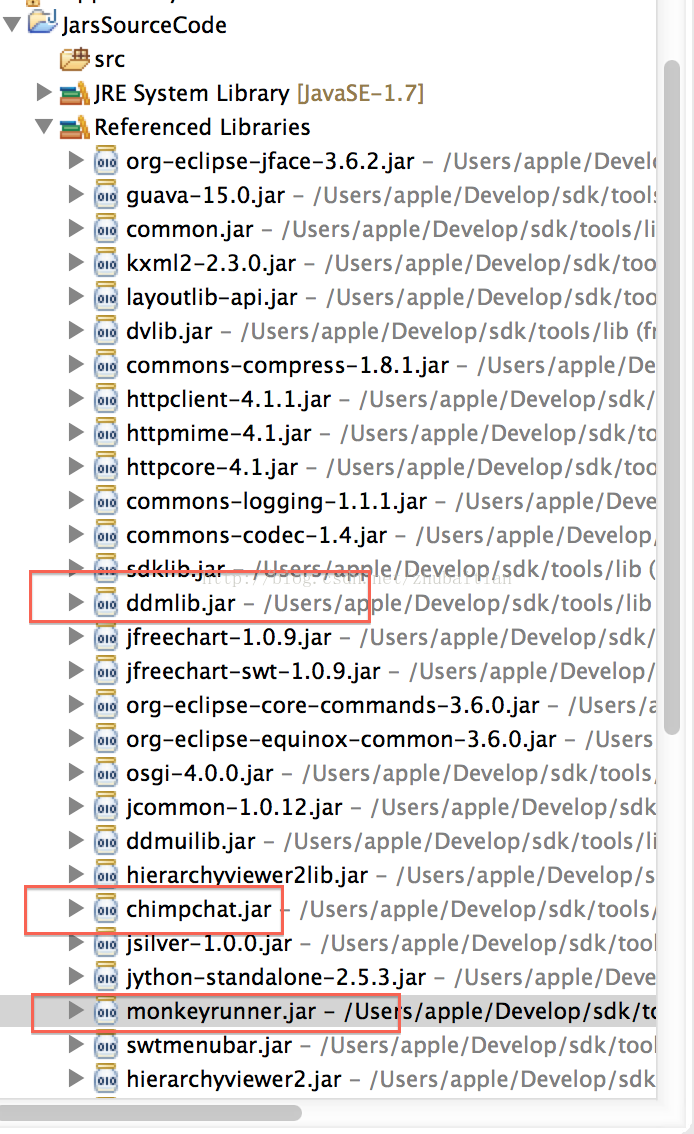Expand guava-15.0.jar contents
694x1134 pixels.
click(x=76, y=194)
